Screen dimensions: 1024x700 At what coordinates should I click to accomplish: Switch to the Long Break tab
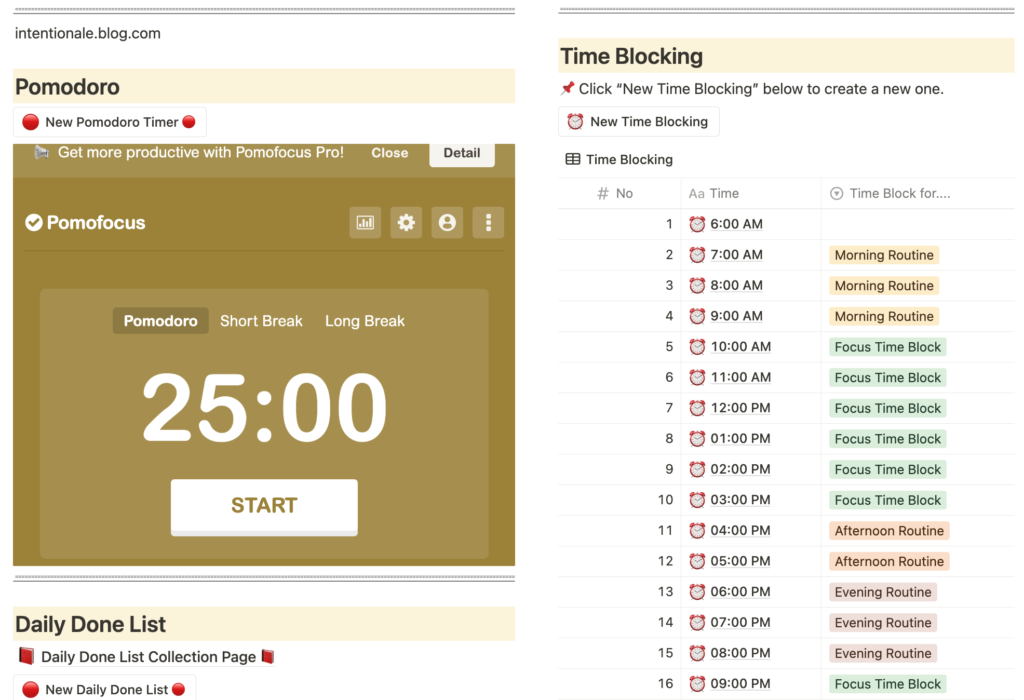365,321
